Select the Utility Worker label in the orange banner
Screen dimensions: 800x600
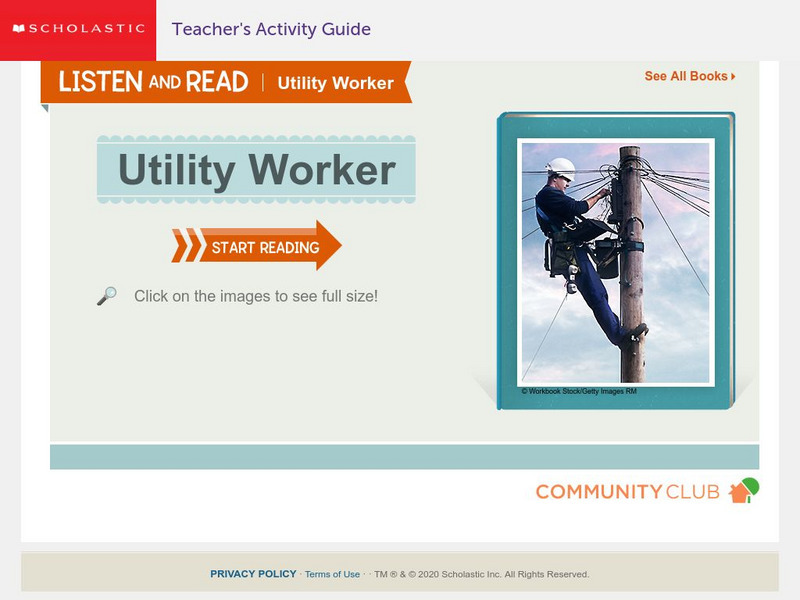pos(334,84)
